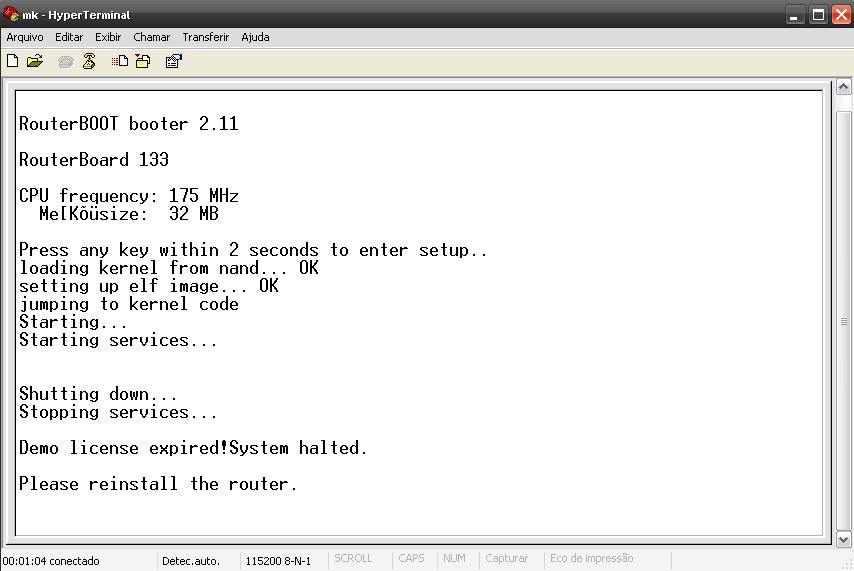This screenshot has height=571, width=854.
Task: Click the 'RouterBoard 133' line
Action: (94, 160)
